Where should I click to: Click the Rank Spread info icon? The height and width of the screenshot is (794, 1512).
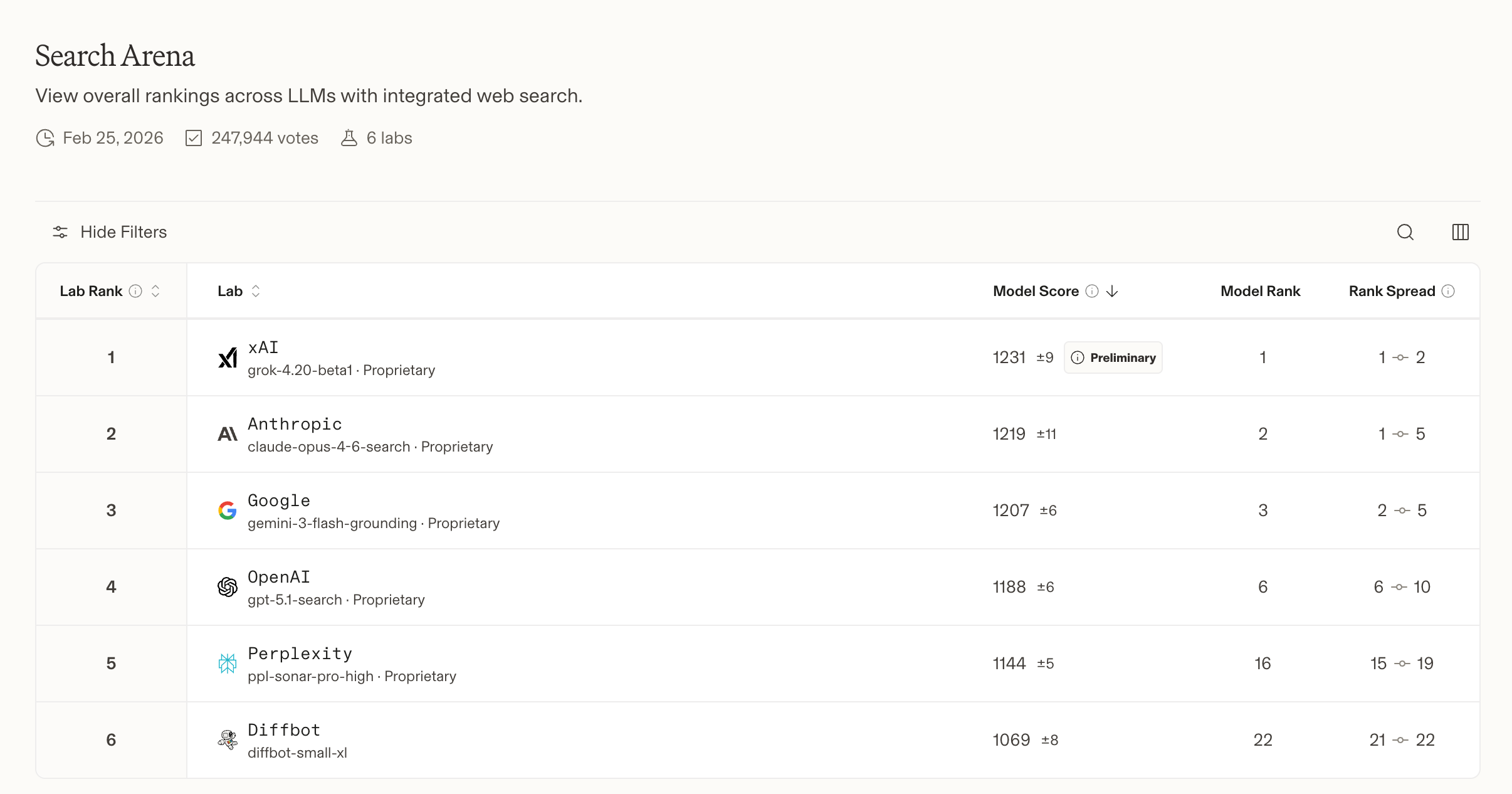tap(1448, 291)
